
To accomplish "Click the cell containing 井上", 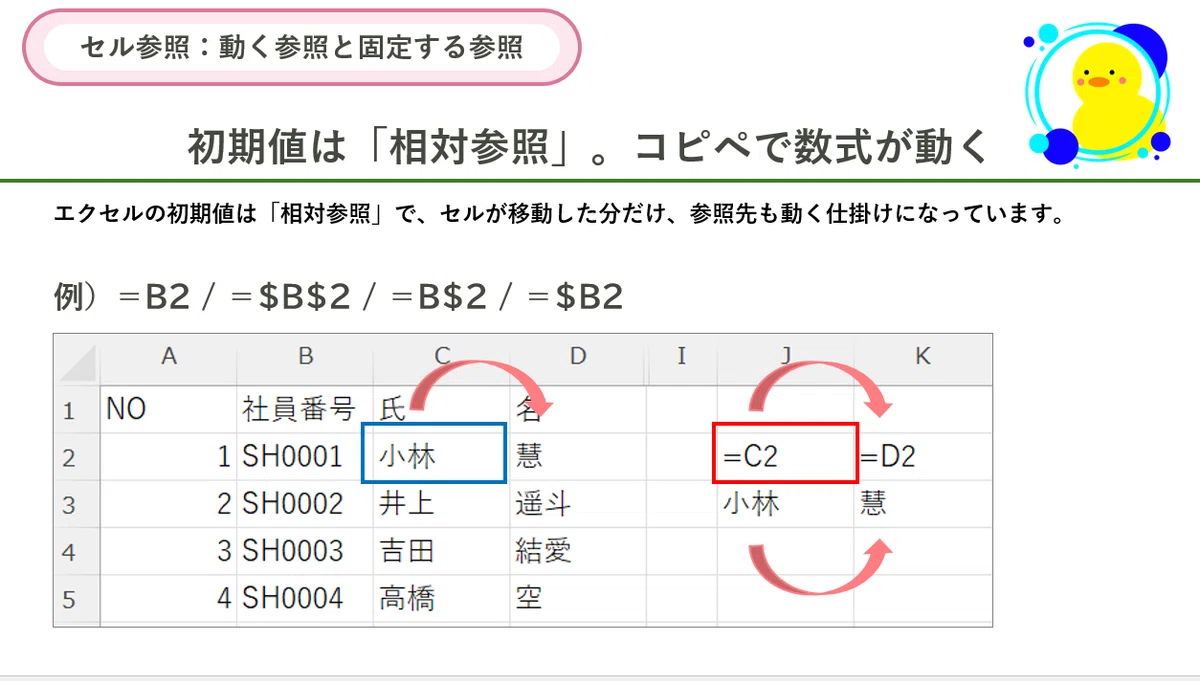I will [441, 504].
